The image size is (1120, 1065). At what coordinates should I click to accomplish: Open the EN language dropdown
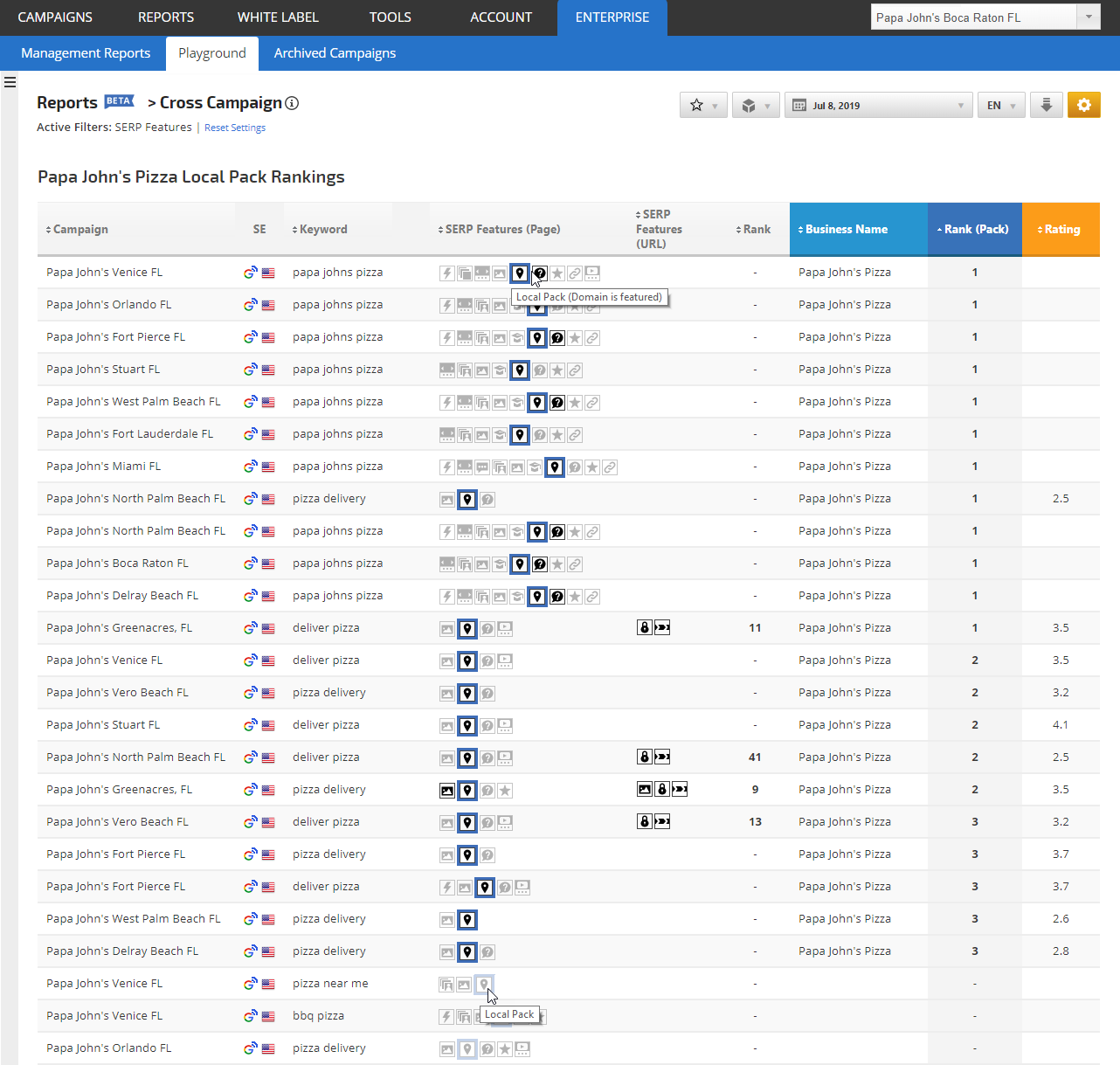click(x=1000, y=105)
